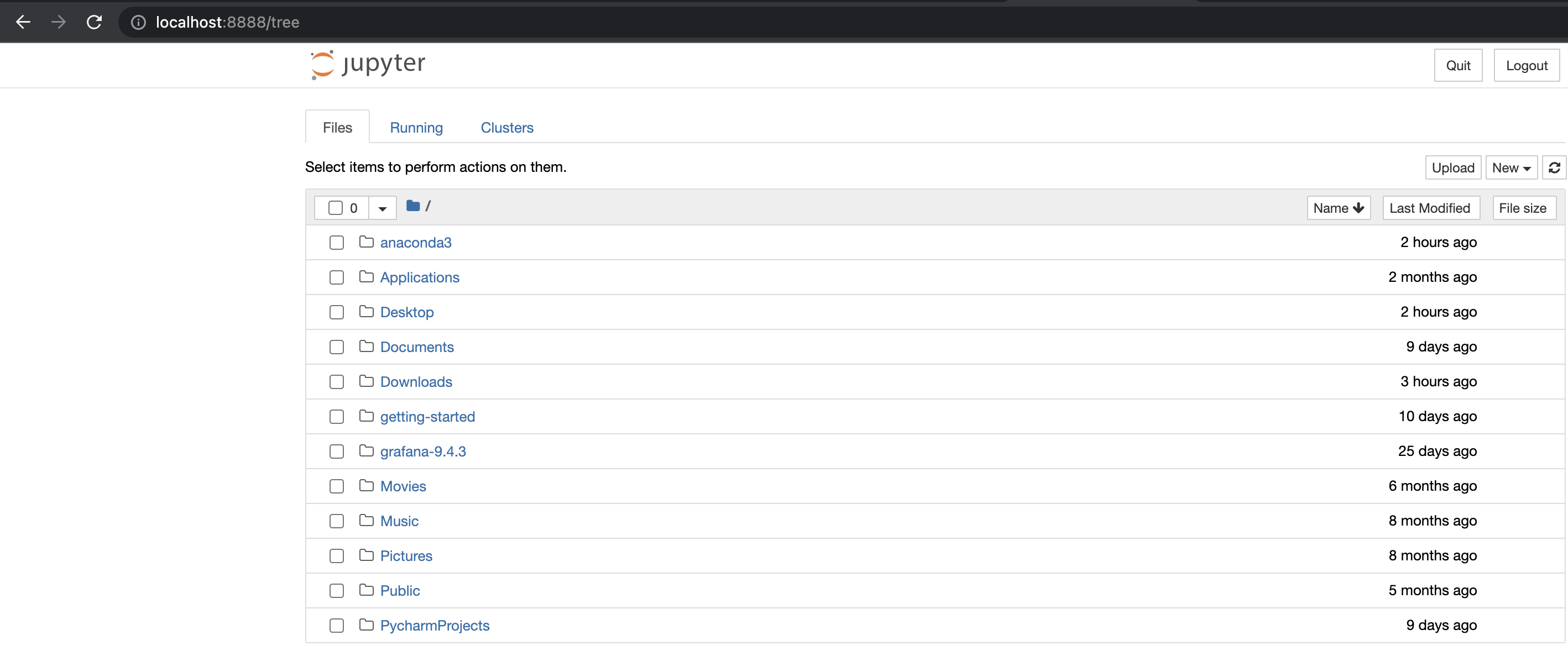Screen dimensions: 1568x651
Task: Open the New dropdown menu
Action: coord(1511,168)
